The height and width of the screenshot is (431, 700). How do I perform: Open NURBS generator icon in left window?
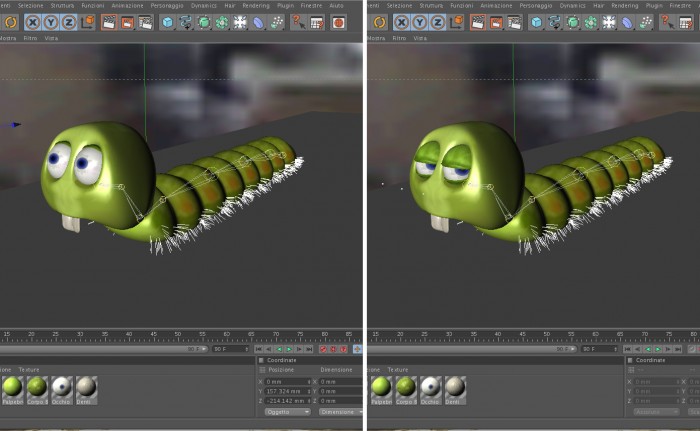[x=204, y=22]
